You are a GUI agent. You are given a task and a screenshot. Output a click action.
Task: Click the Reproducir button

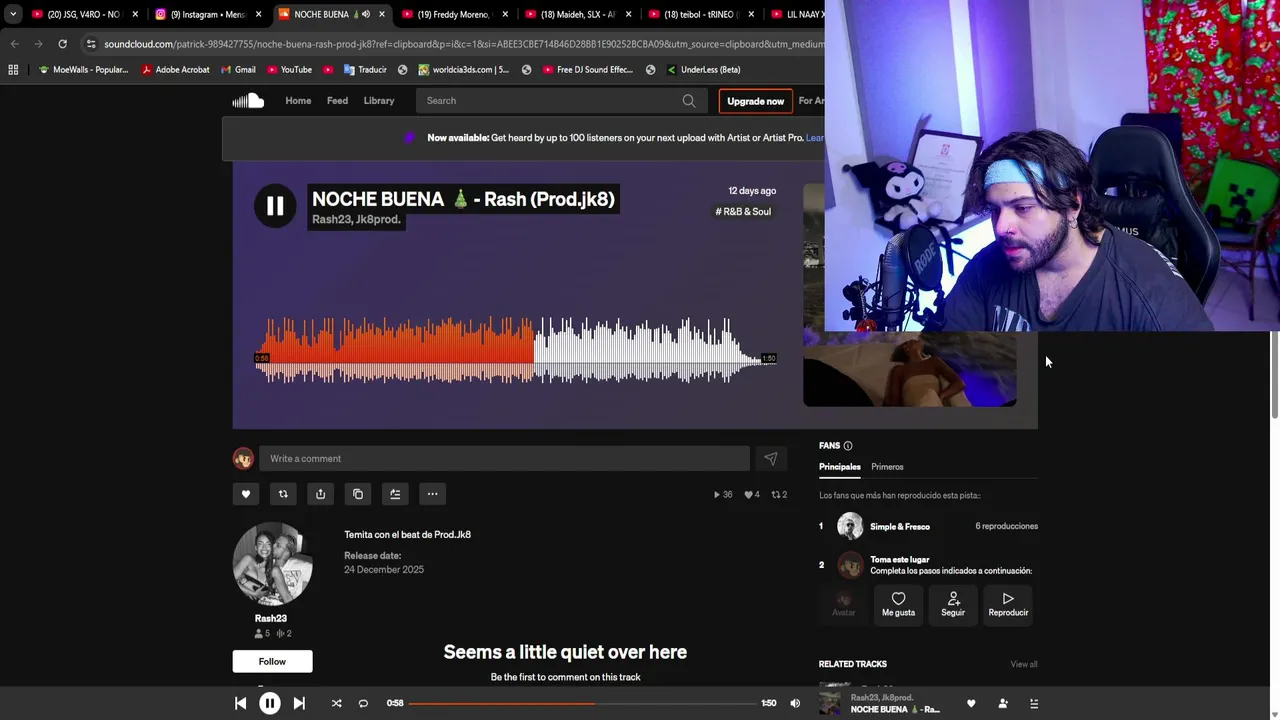click(x=1008, y=604)
